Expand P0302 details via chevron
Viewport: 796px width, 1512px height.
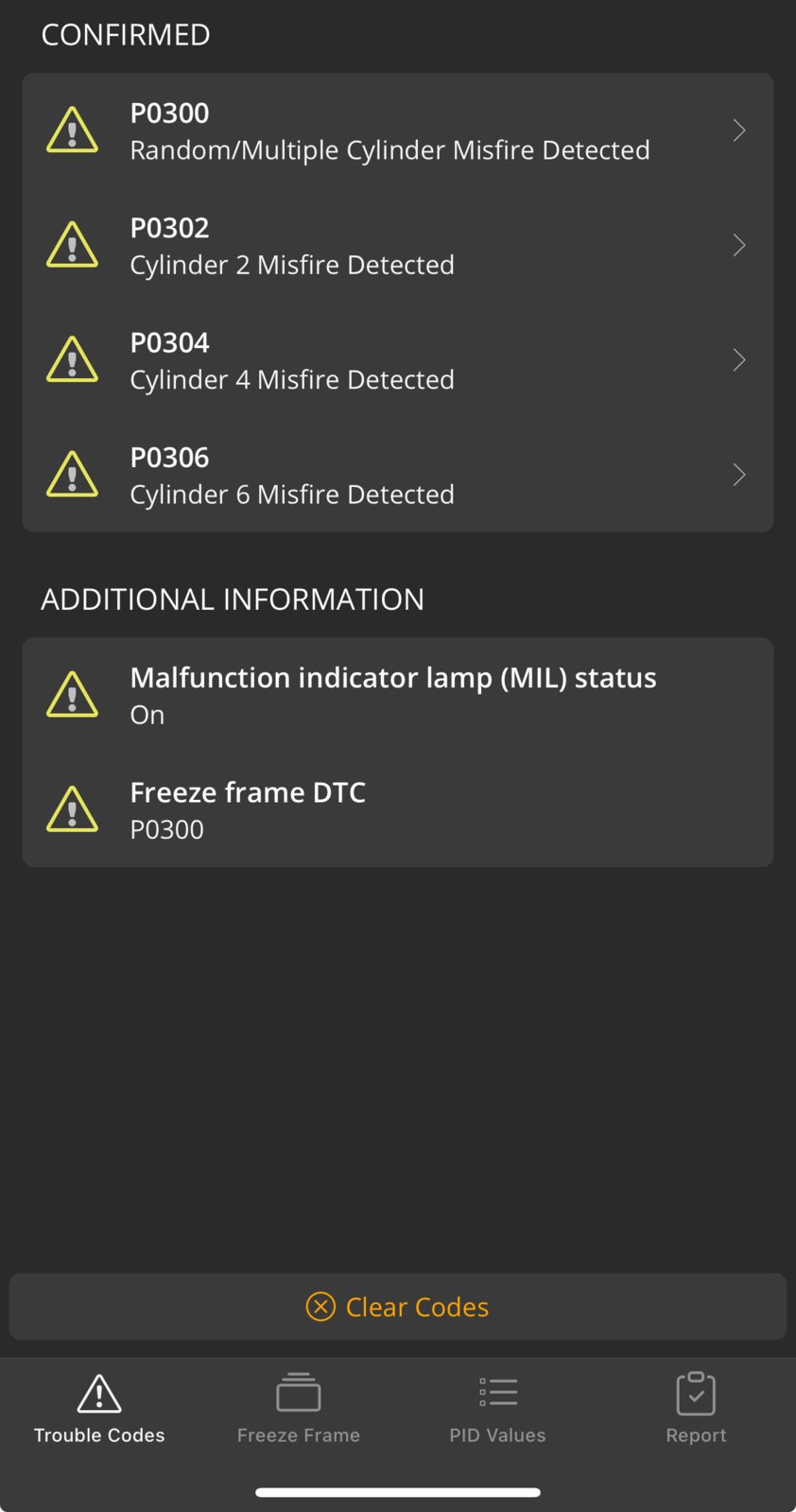coord(739,245)
